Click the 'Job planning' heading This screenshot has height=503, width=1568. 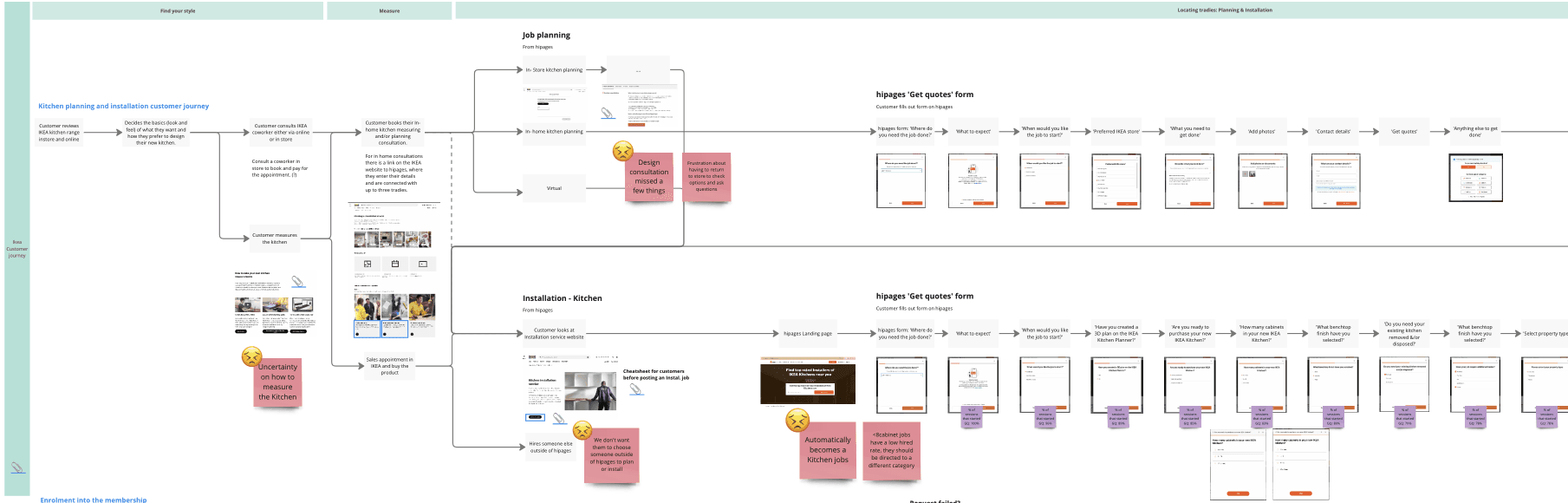click(546, 36)
